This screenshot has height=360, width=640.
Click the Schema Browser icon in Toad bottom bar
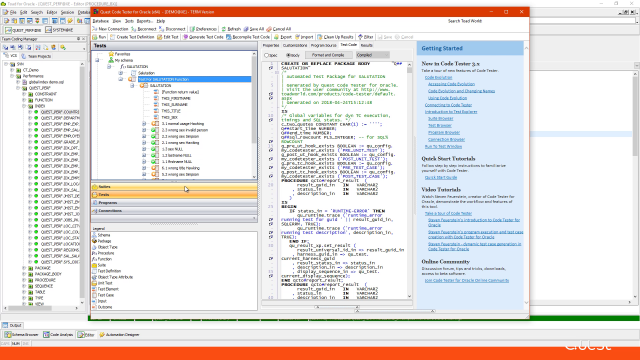click(8, 335)
